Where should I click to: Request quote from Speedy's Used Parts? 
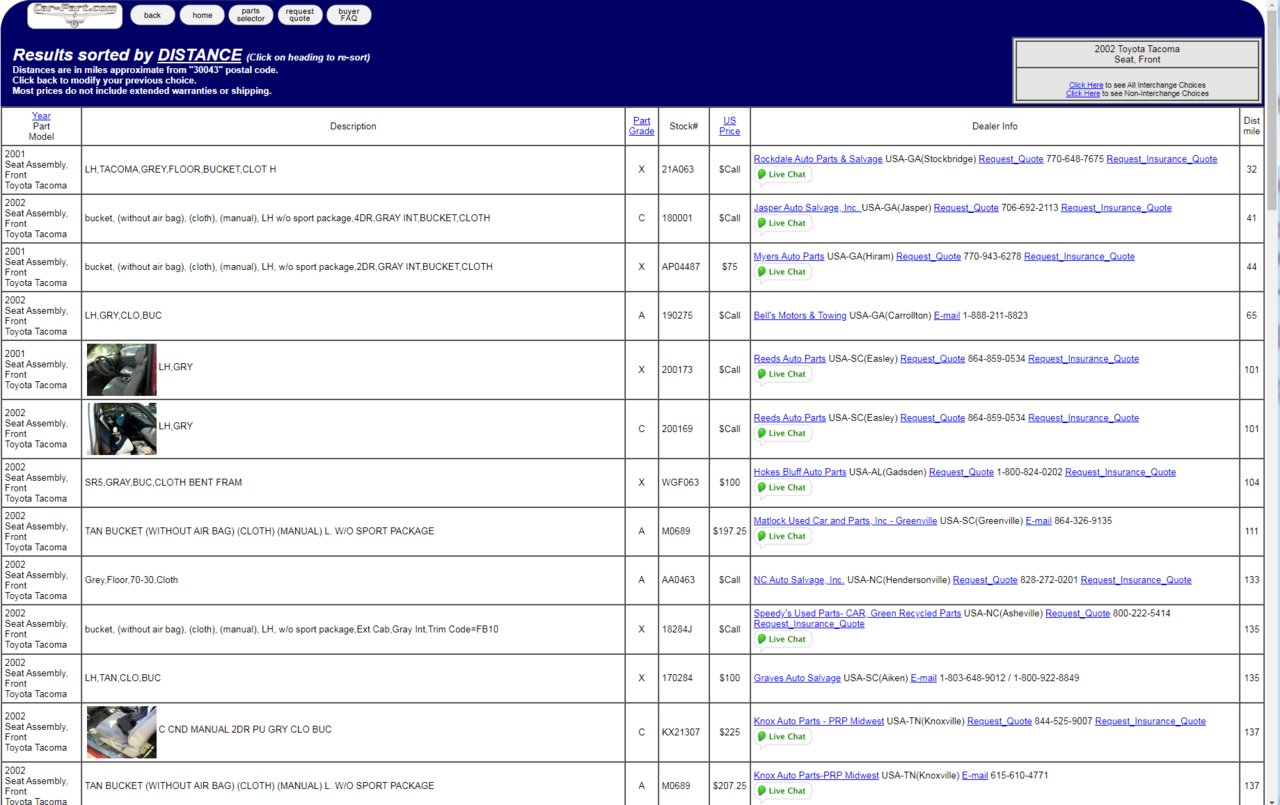[1078, 614]
